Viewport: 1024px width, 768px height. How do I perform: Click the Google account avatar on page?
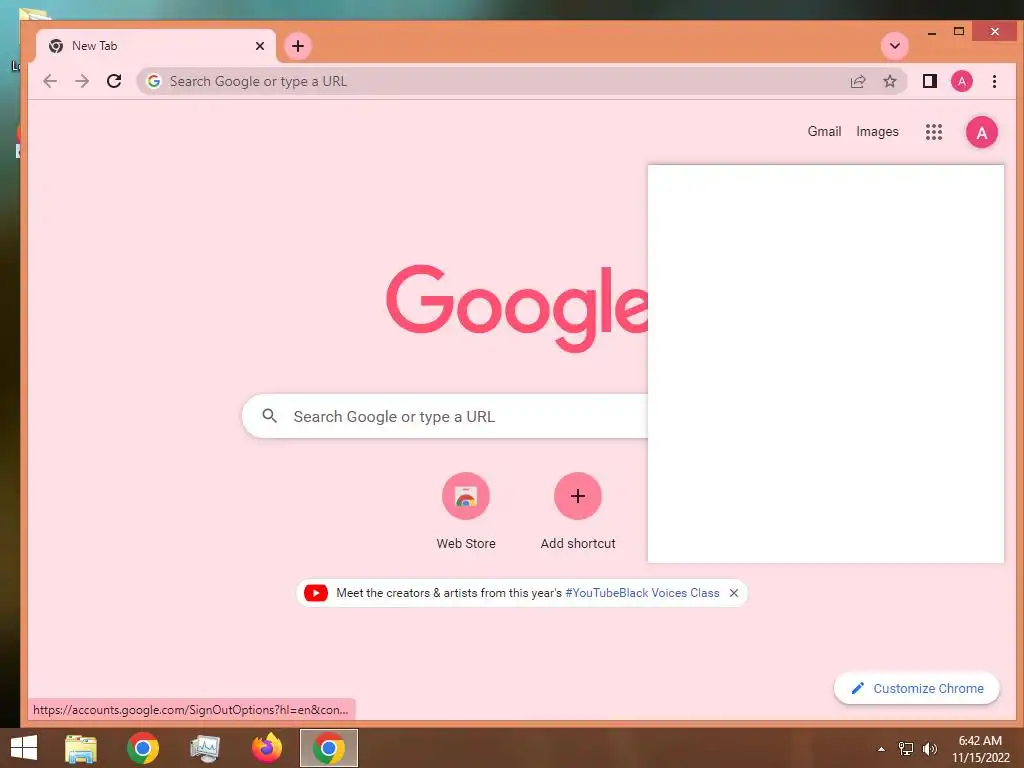pos(982,133)
